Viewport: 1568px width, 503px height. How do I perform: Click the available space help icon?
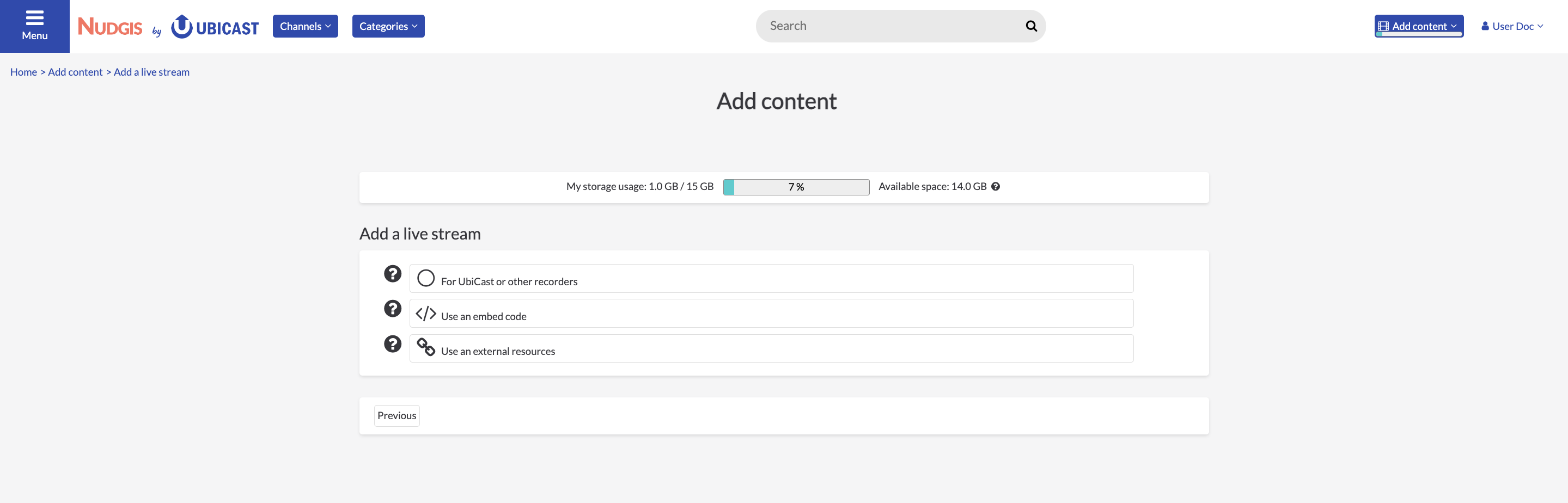coord(995,187)
